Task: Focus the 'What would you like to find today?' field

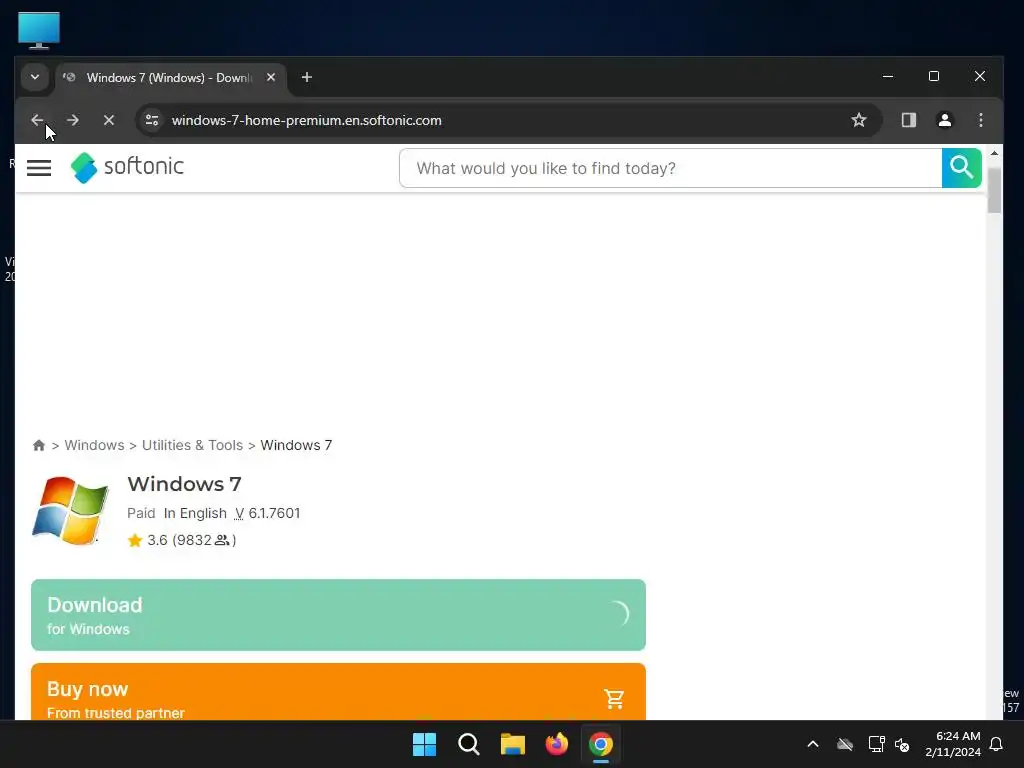Action: click(x=670, y=168)
